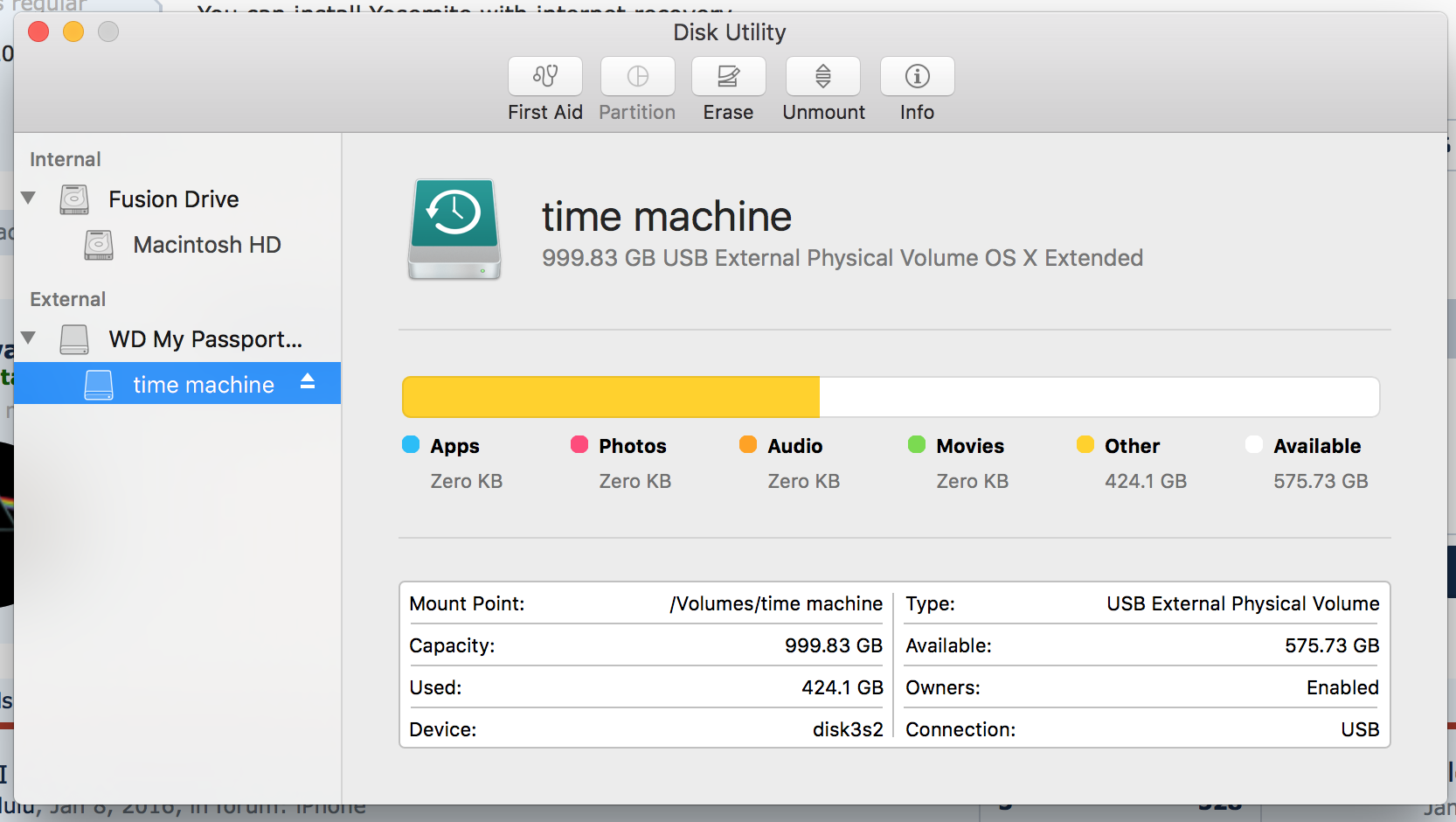This screenshot has width=1456, height=822.
Task: Click the Mount Point '/Volumes/time machine' value
Action: click(776, 603)
